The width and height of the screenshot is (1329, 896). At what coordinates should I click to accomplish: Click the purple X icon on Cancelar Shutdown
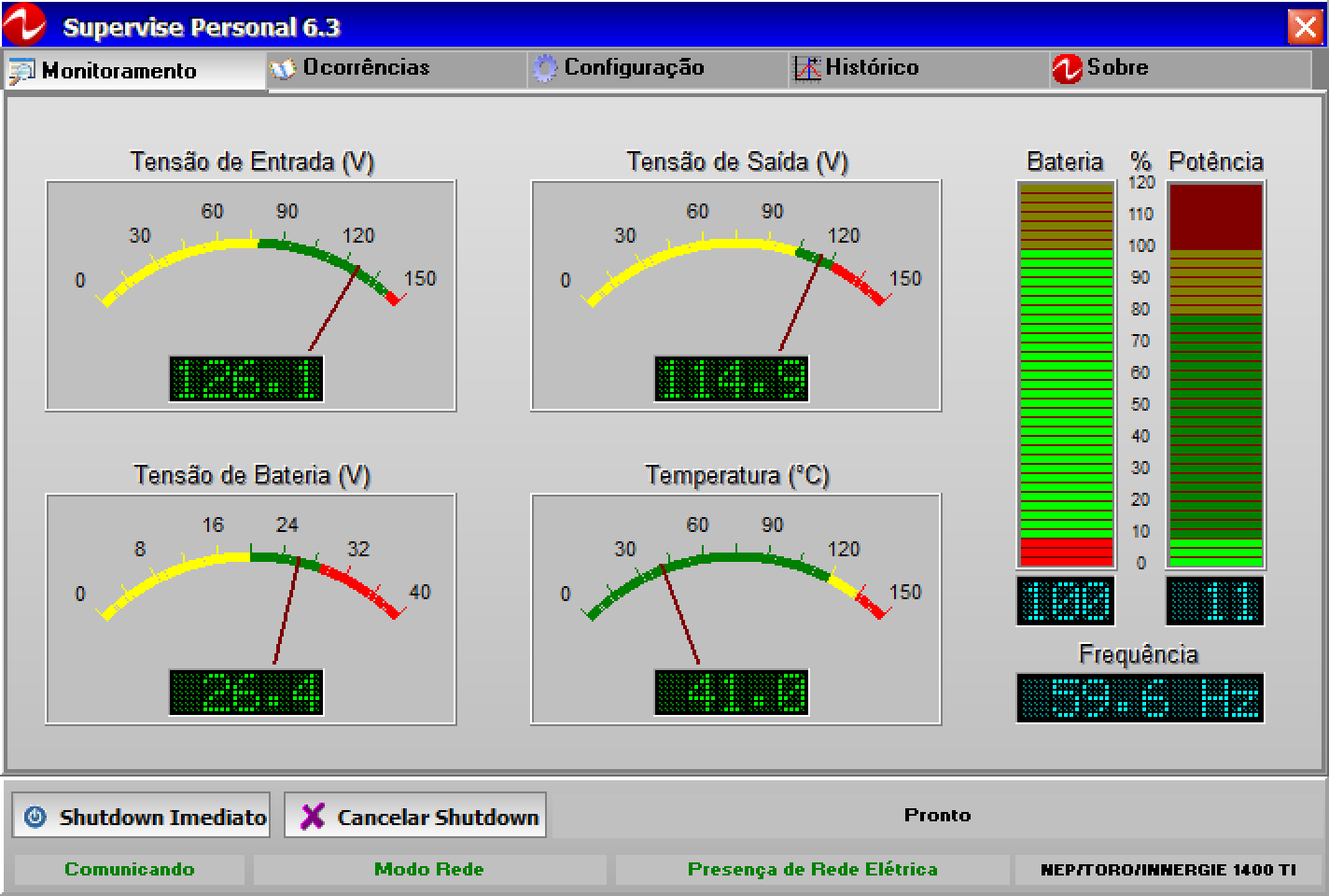coord(312,817)
